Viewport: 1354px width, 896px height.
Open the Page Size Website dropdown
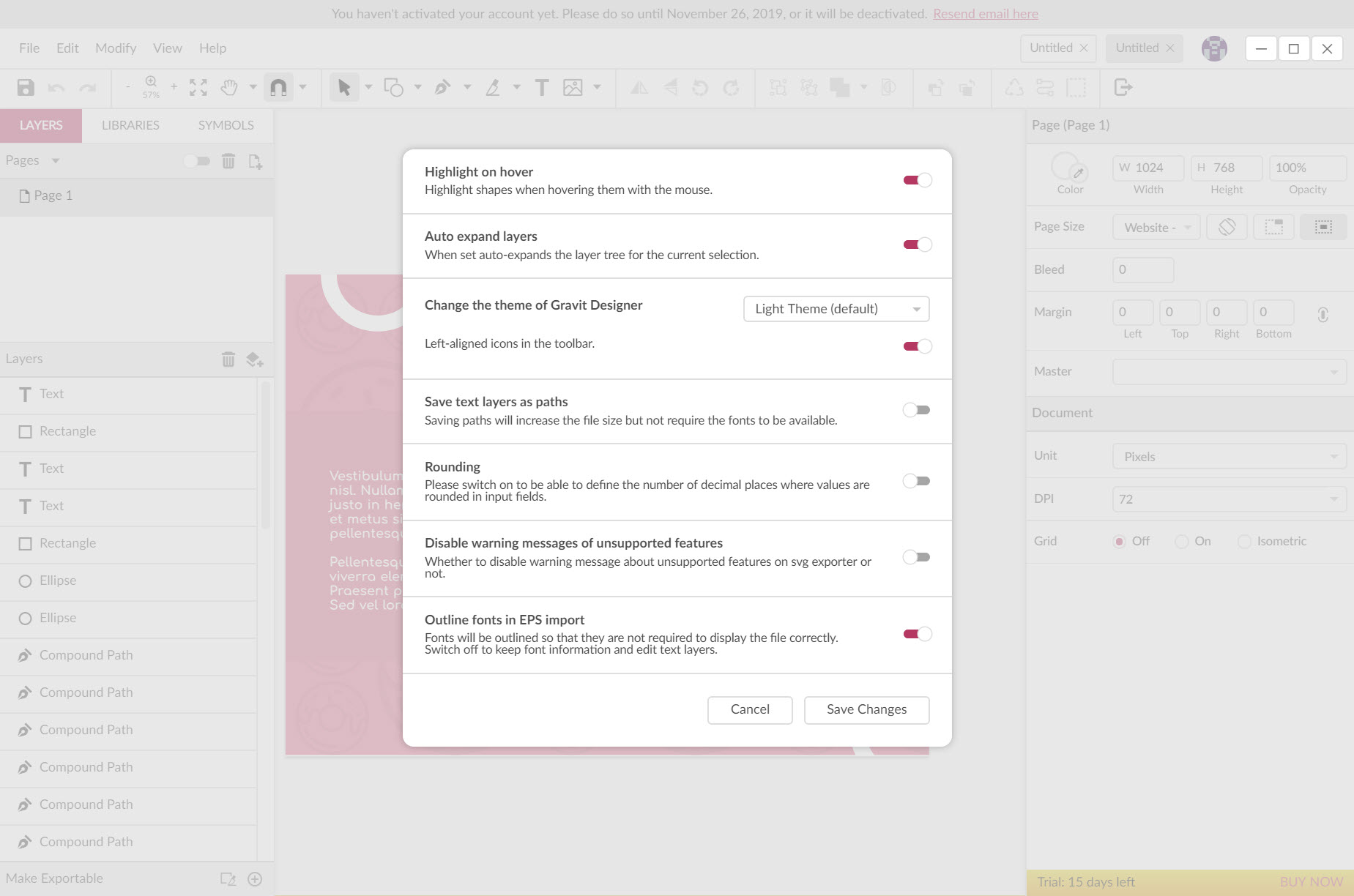click(1156, 228)
